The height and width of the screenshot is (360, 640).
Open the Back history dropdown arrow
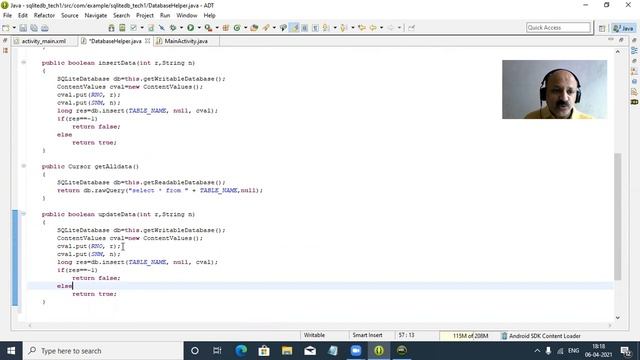[381, 28]
